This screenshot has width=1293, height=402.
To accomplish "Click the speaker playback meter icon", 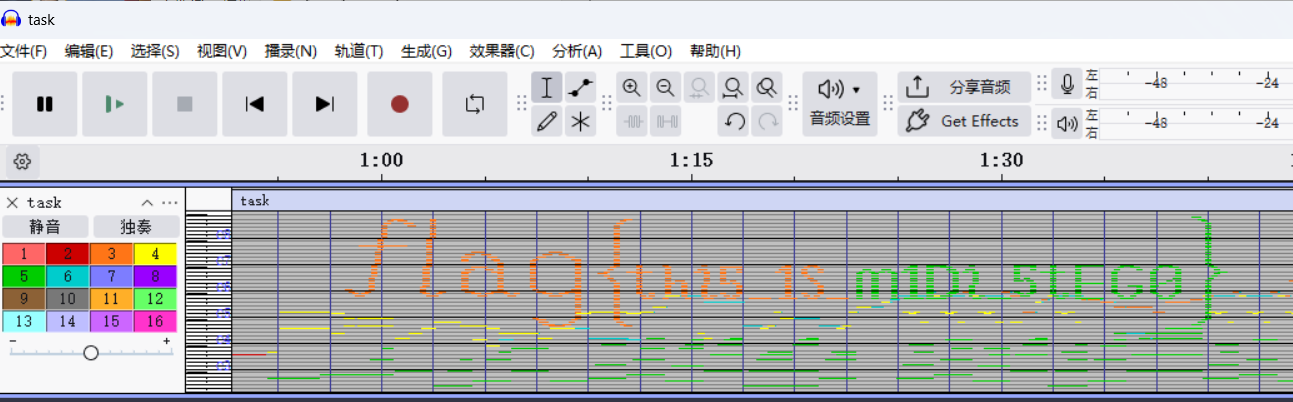I will (1068, 123).
